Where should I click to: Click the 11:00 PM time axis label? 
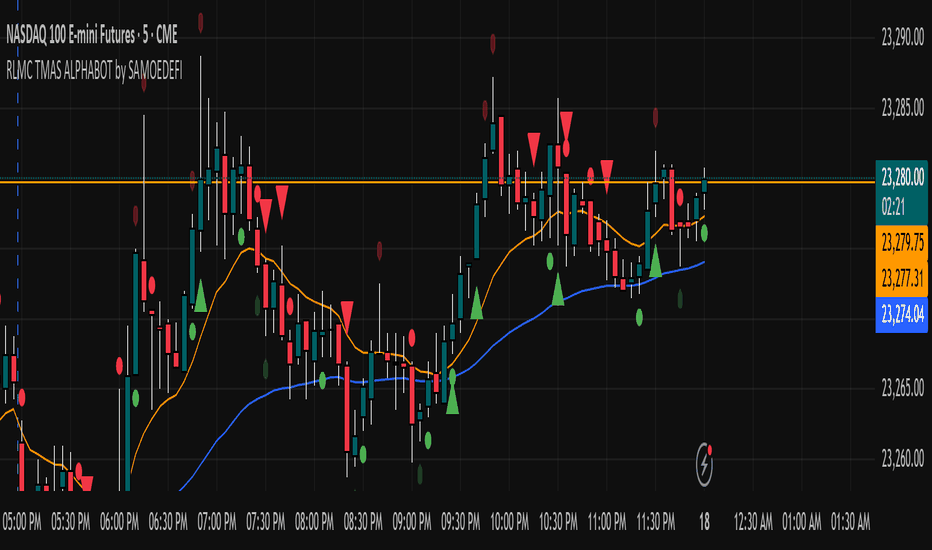pyautogui.click(x=607, y=522)
